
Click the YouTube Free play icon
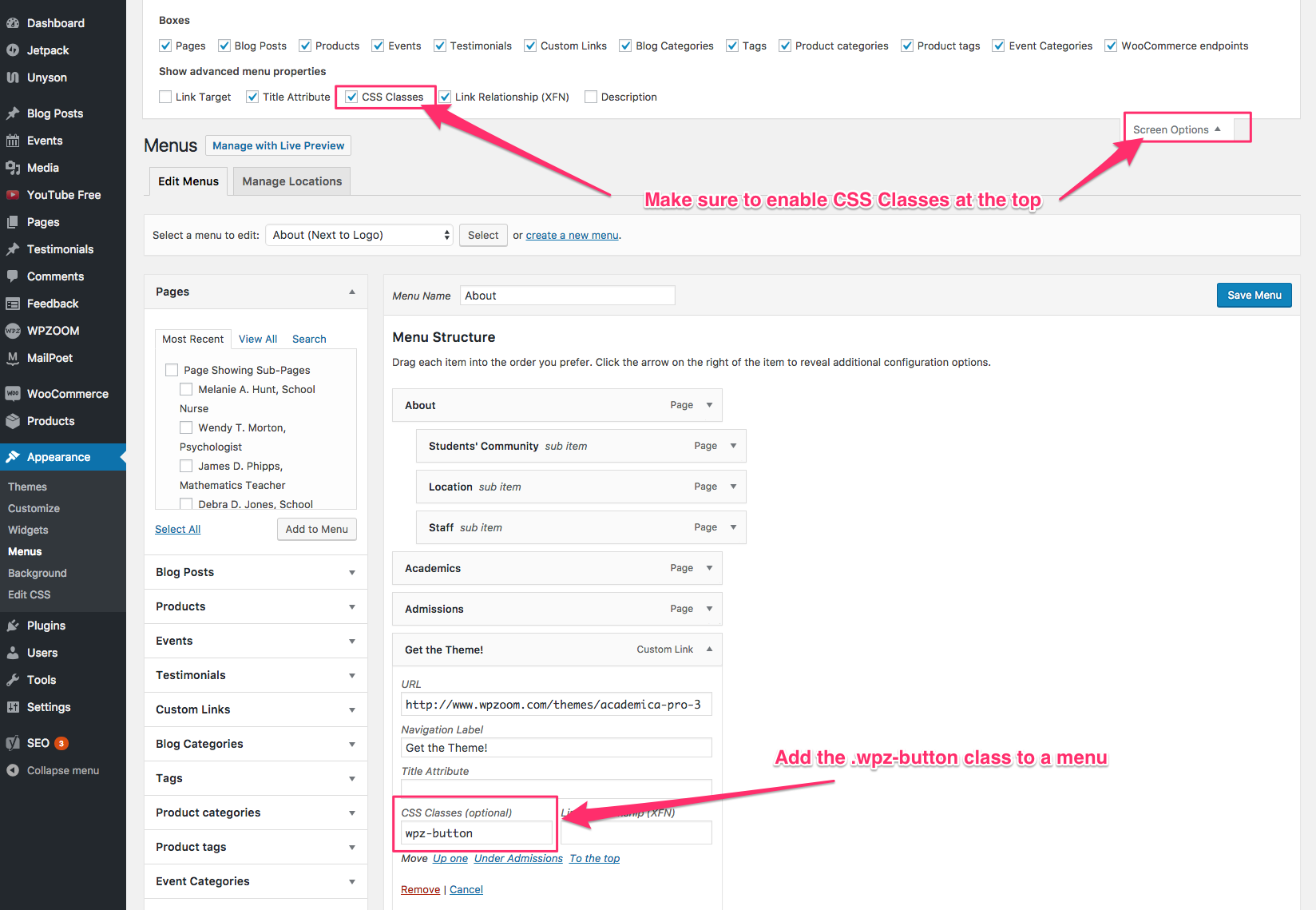pos(13,195)
